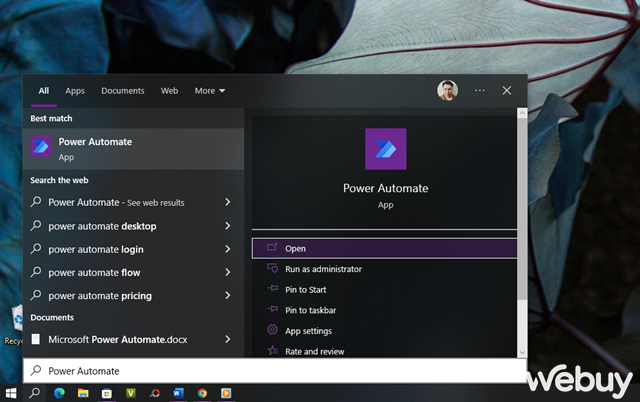Image resolution: width=640 pixels, height=402 pixels.
Task: Choose Open for Power Automate
Action: click(384, 249)
